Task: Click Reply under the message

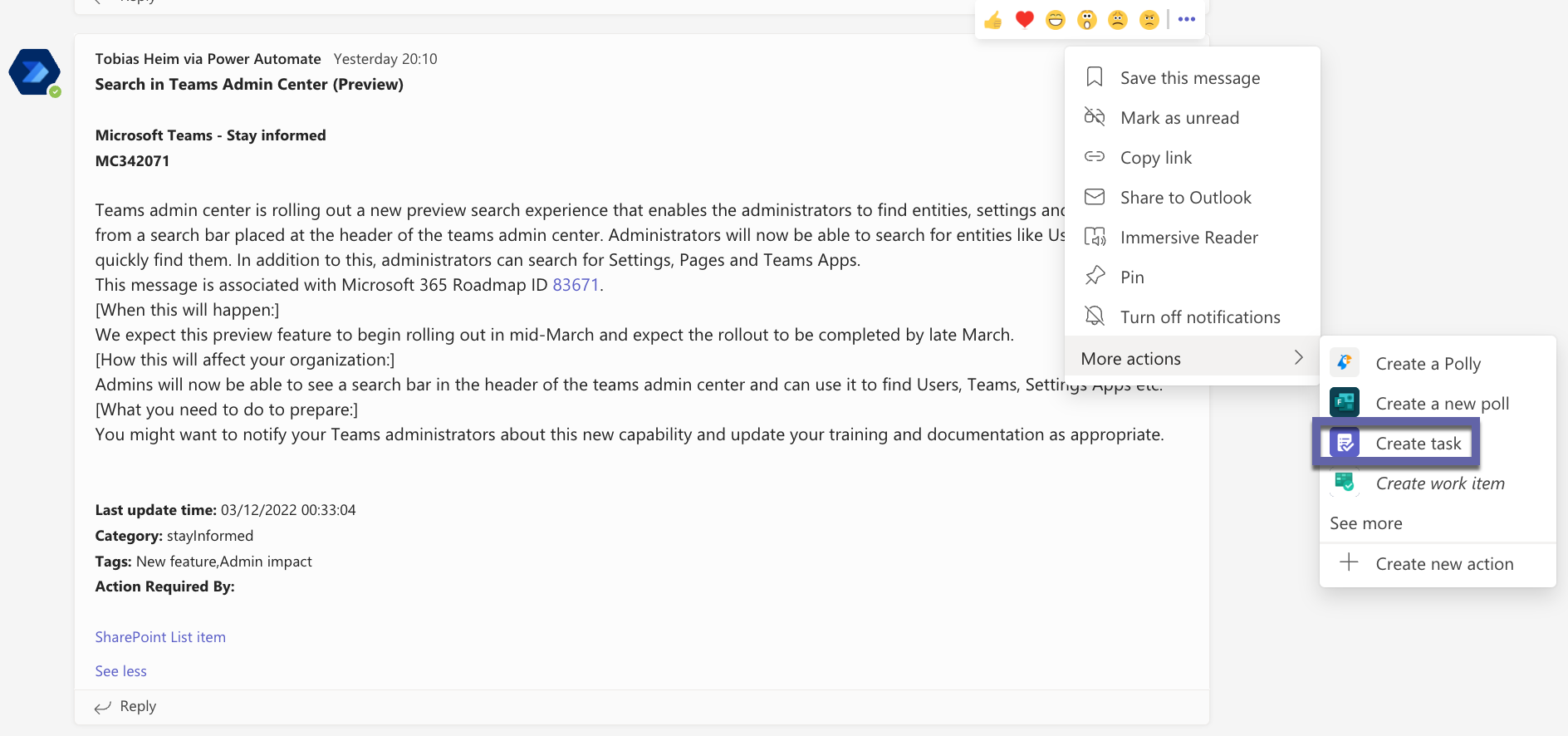Action: click(x=138, y=706)
